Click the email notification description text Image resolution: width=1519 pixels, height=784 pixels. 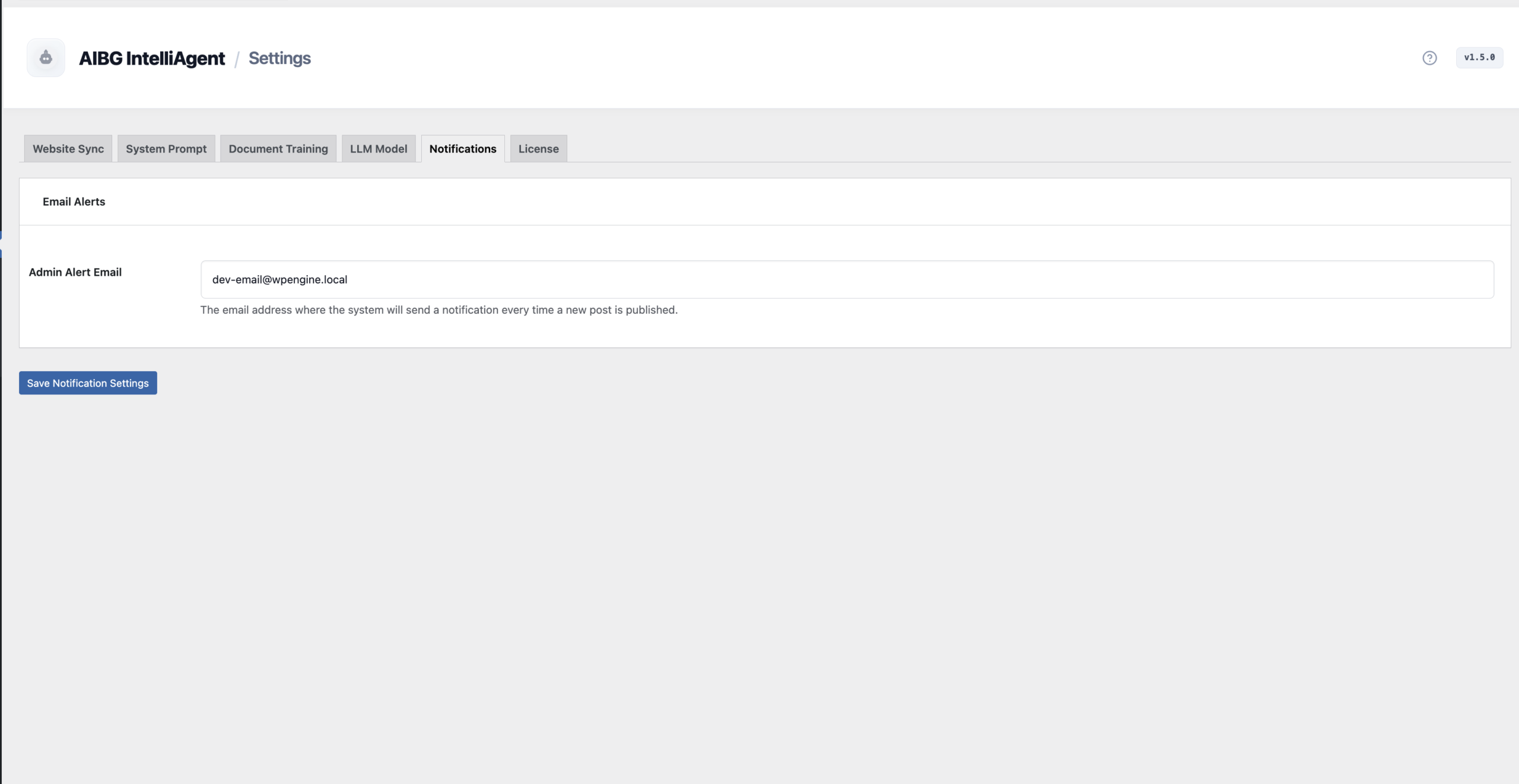[x=438, y=310]
